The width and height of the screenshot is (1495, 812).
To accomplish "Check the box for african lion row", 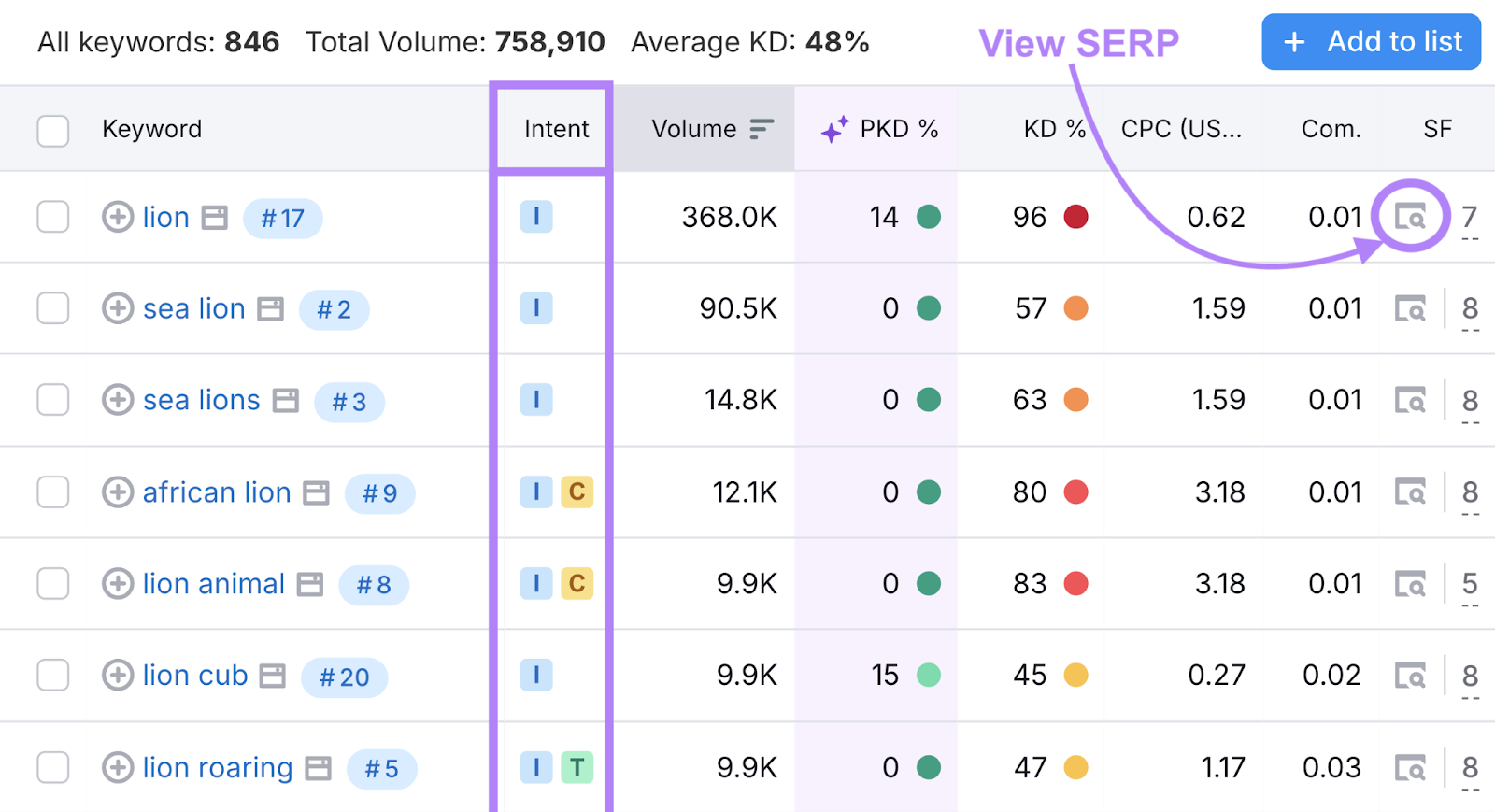I will (x=53, y=491).
